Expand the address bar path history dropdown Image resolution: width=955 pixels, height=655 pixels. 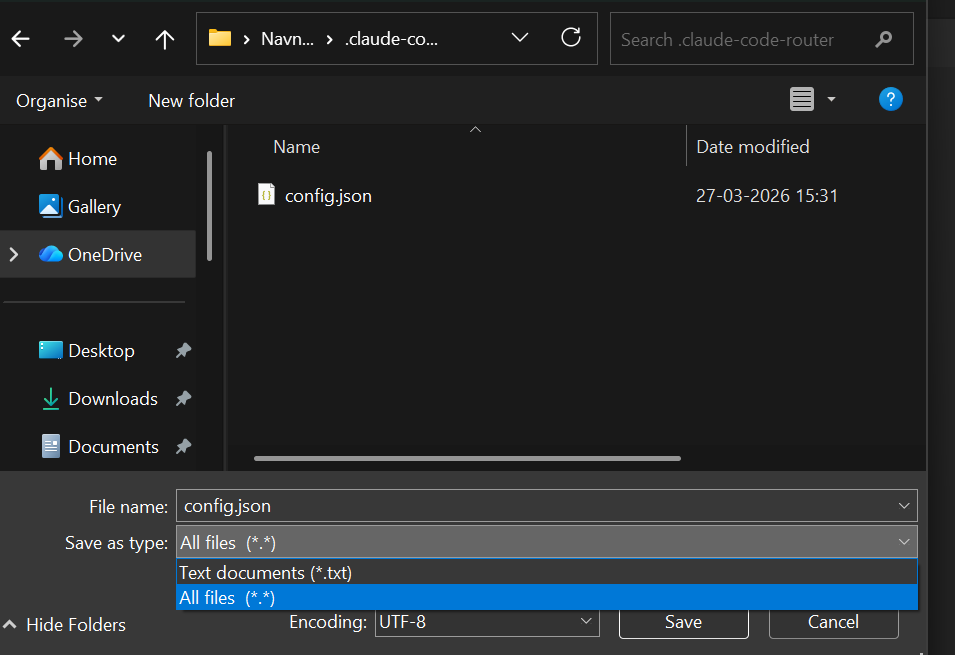(x=520, y=38)
